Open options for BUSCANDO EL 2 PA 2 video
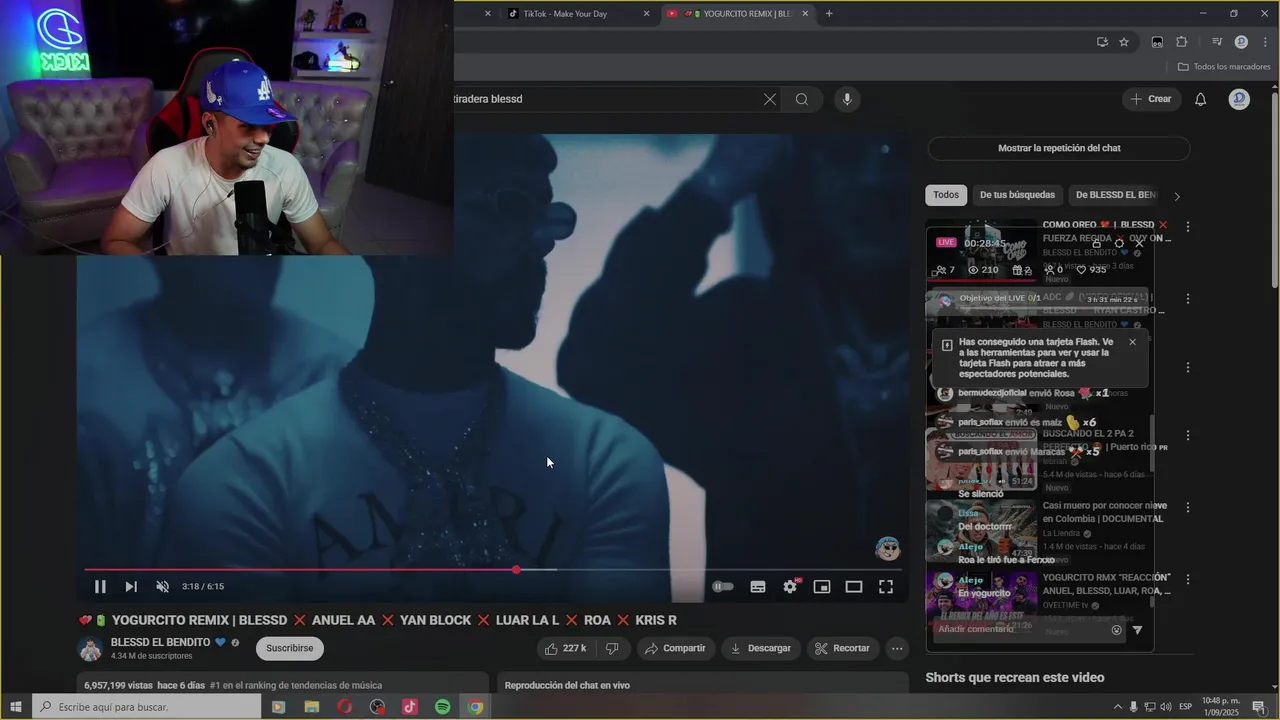 1188,435
